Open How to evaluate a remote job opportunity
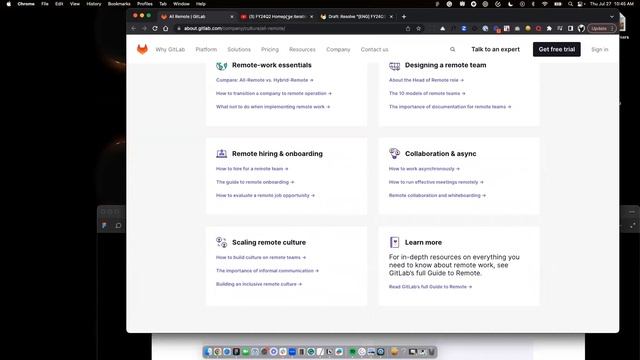Screen dimensions: 640x360 click(x=265, y=196)
